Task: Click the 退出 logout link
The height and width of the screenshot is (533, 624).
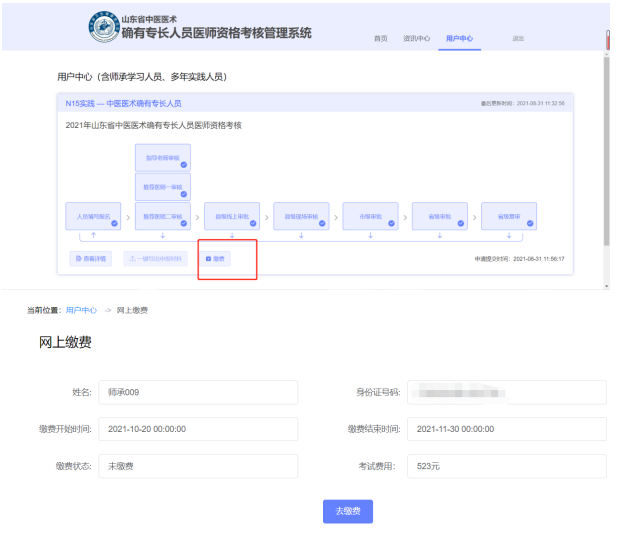Action: coord(518,38)
